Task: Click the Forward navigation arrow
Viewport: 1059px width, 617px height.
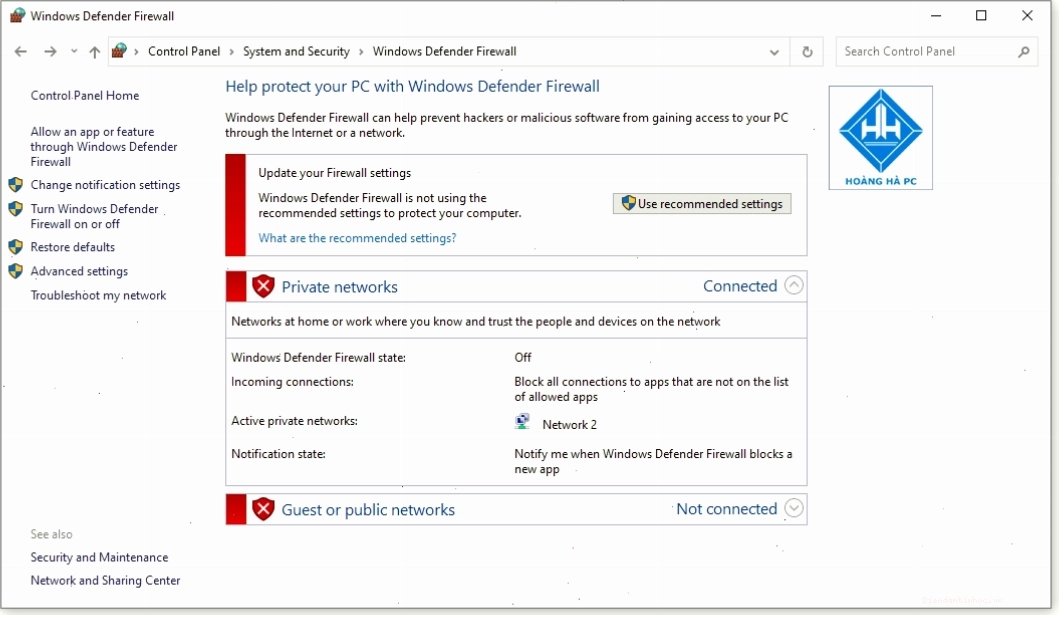Action: click(x=50, y=51)
